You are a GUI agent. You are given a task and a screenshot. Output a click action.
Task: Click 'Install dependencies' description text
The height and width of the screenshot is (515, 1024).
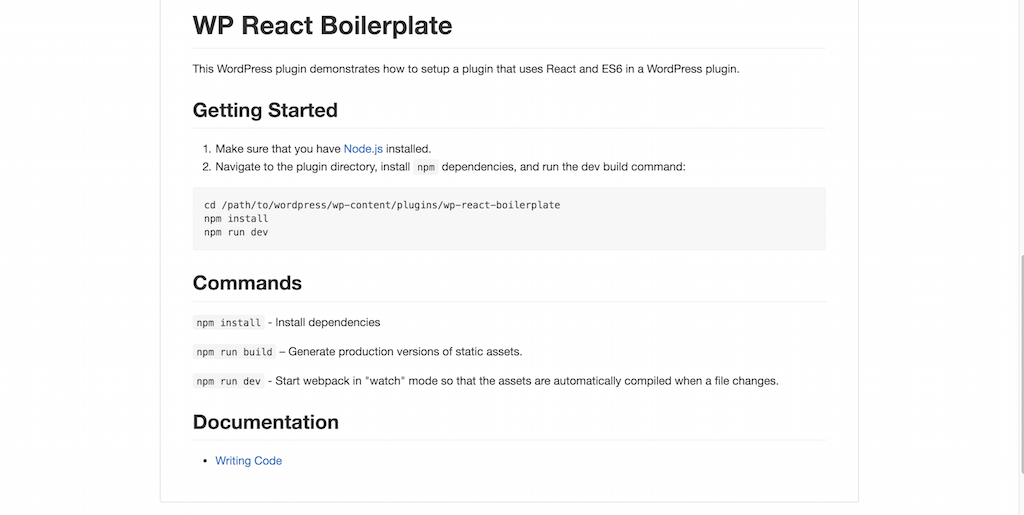[x=327, y=322]
